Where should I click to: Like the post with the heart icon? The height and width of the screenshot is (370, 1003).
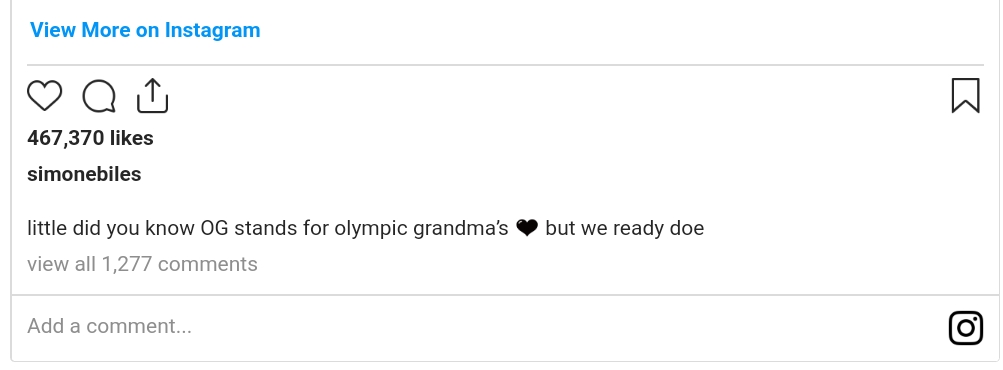coord(45,96)
